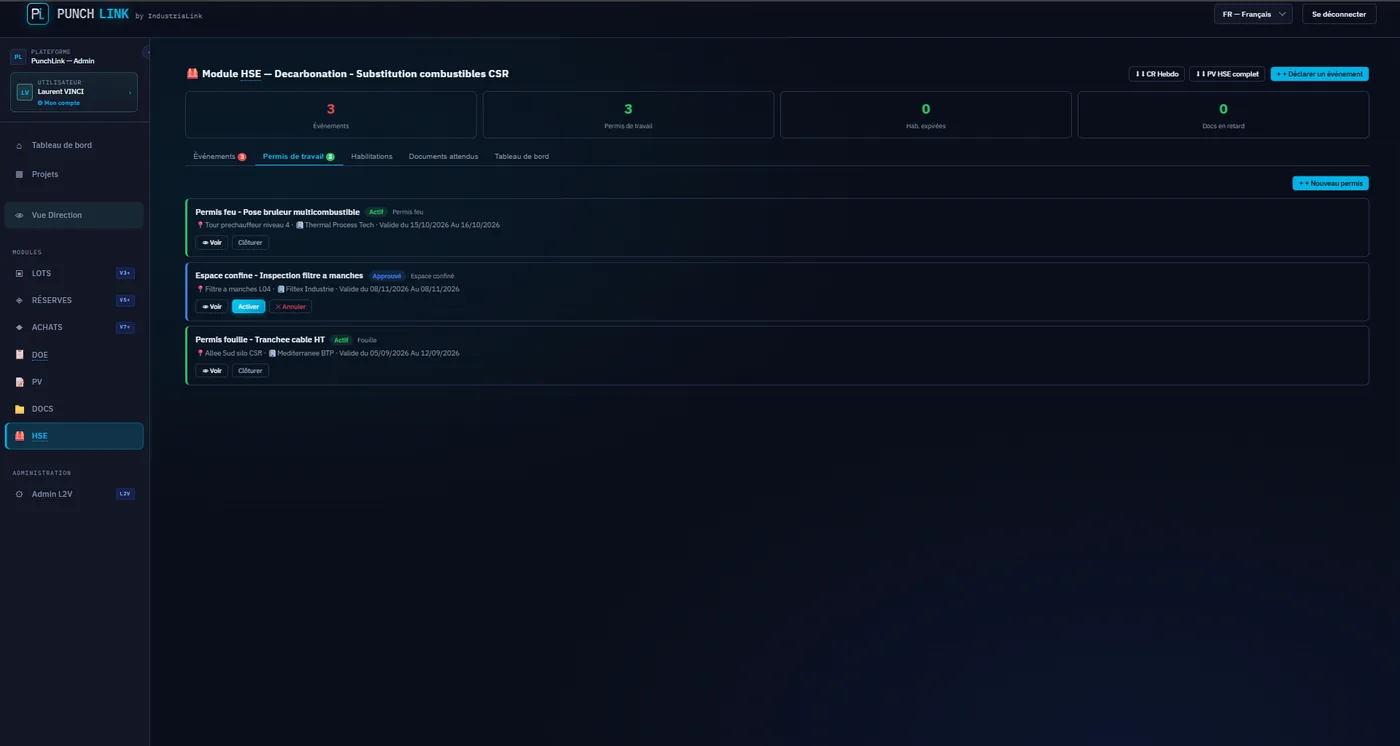Open the Documents attendus tab
The width and height of the screenshot is (1400, 746).
[x=443, y=156]
